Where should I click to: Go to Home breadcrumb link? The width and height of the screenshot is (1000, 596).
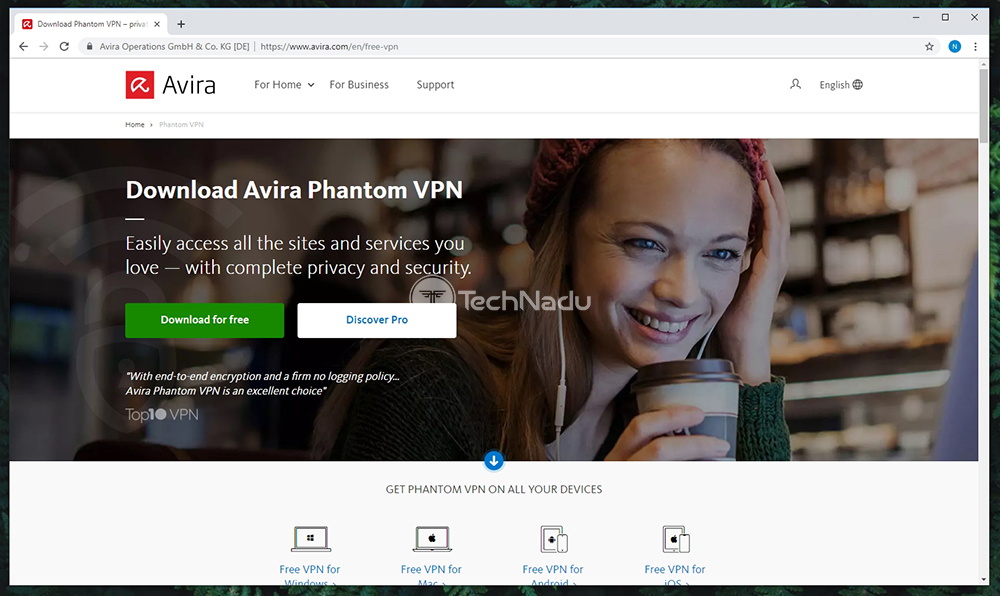point(135,124)
